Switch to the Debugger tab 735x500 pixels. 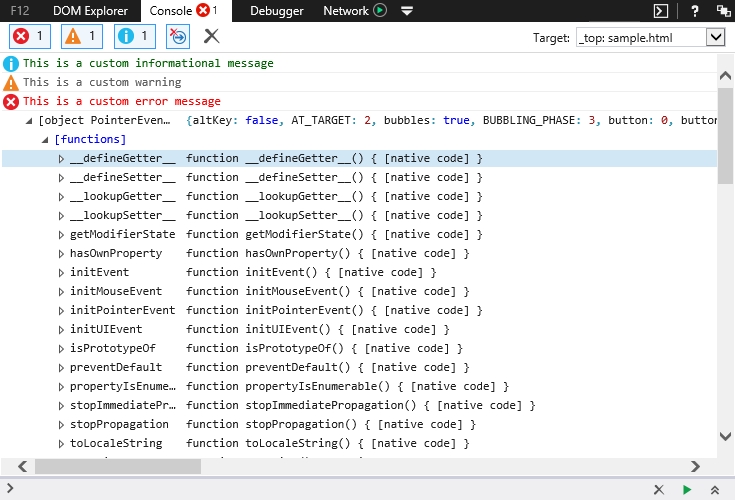point(277,11)
